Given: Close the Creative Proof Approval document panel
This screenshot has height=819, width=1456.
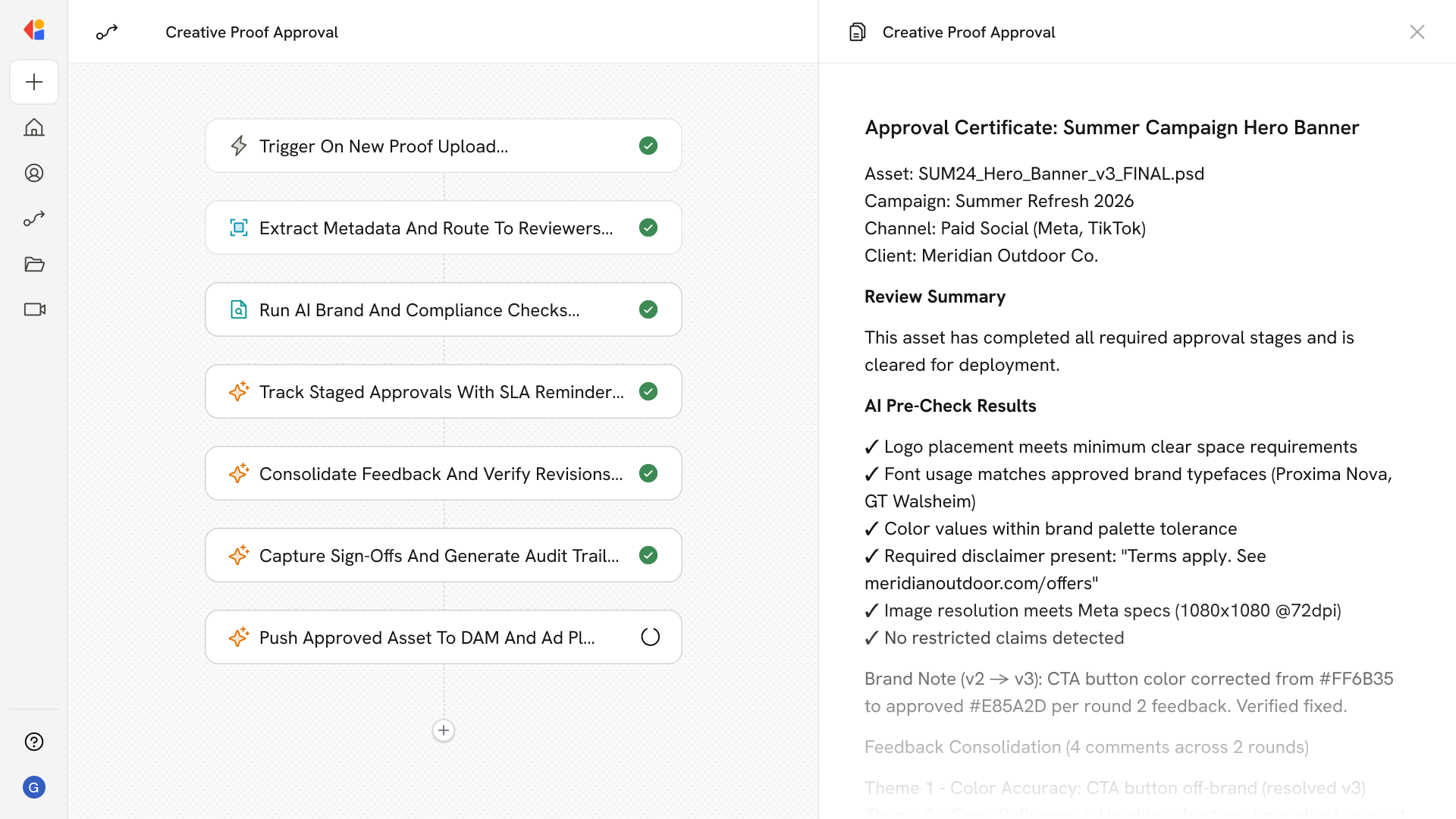Looking at the screenshot, I should tap(1417, 32).
